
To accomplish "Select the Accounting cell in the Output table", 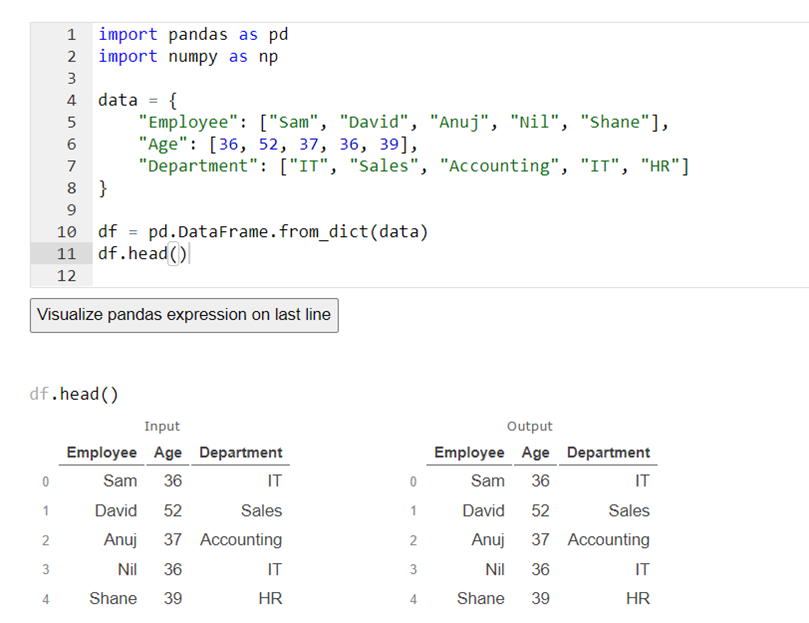I will click(608, 540).
